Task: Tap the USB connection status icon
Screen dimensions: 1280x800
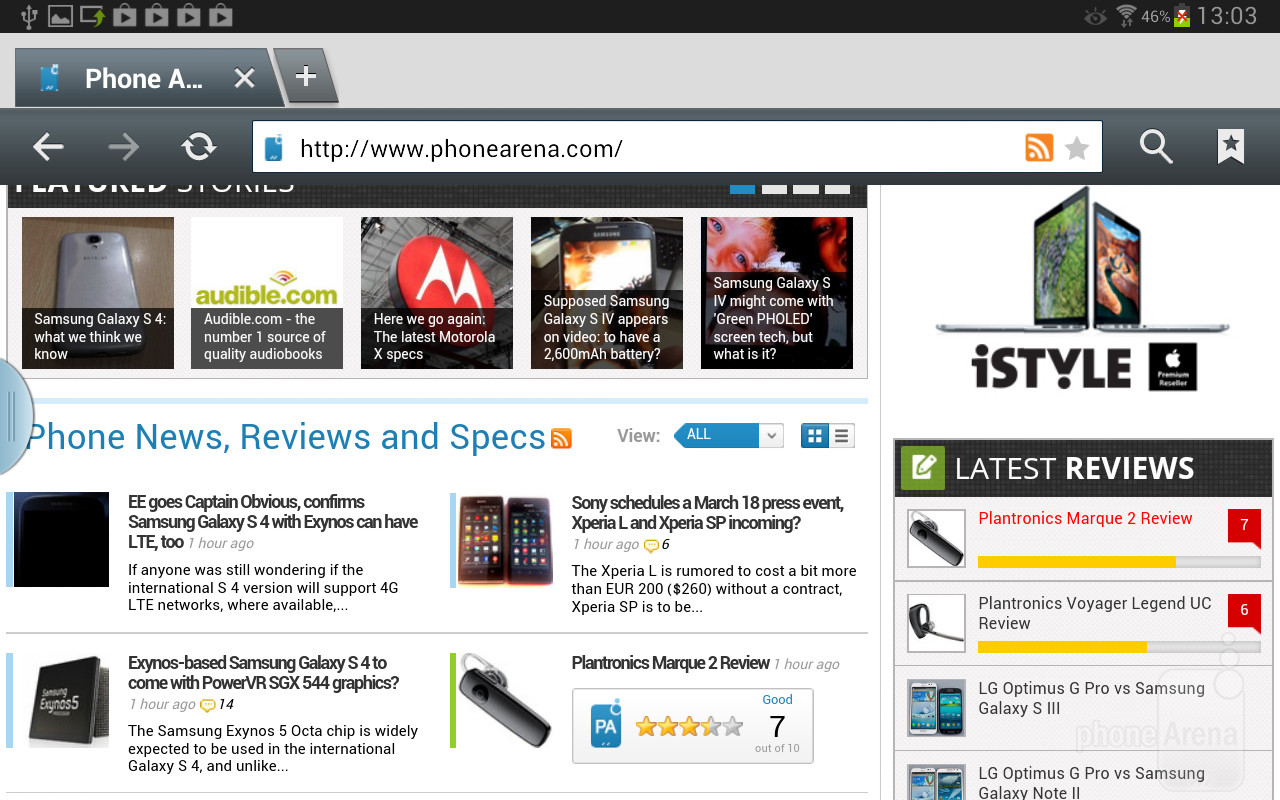Action: 28,16
